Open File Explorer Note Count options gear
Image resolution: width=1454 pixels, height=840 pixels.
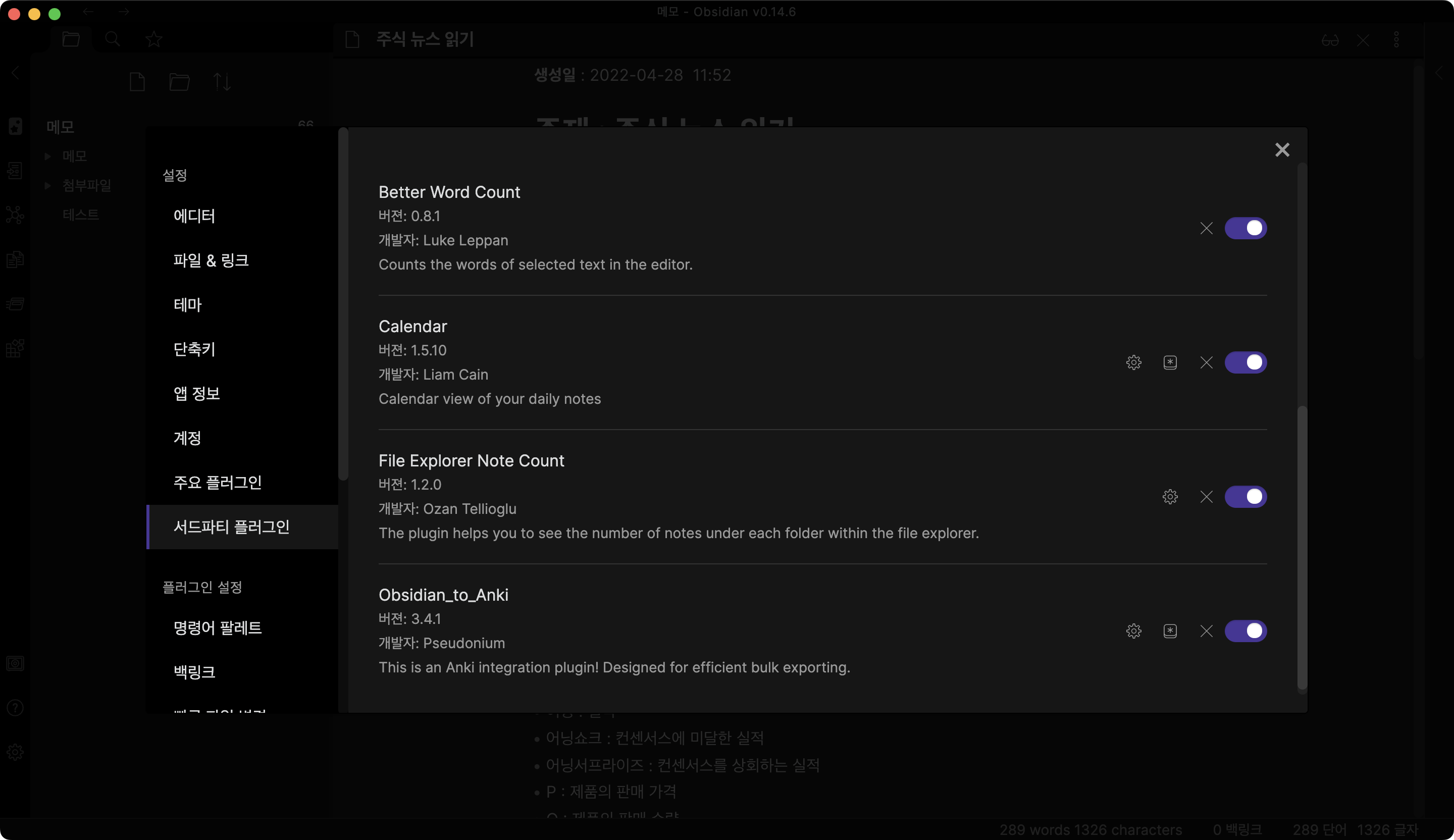pyautogui.click(x=1170, y=497)
